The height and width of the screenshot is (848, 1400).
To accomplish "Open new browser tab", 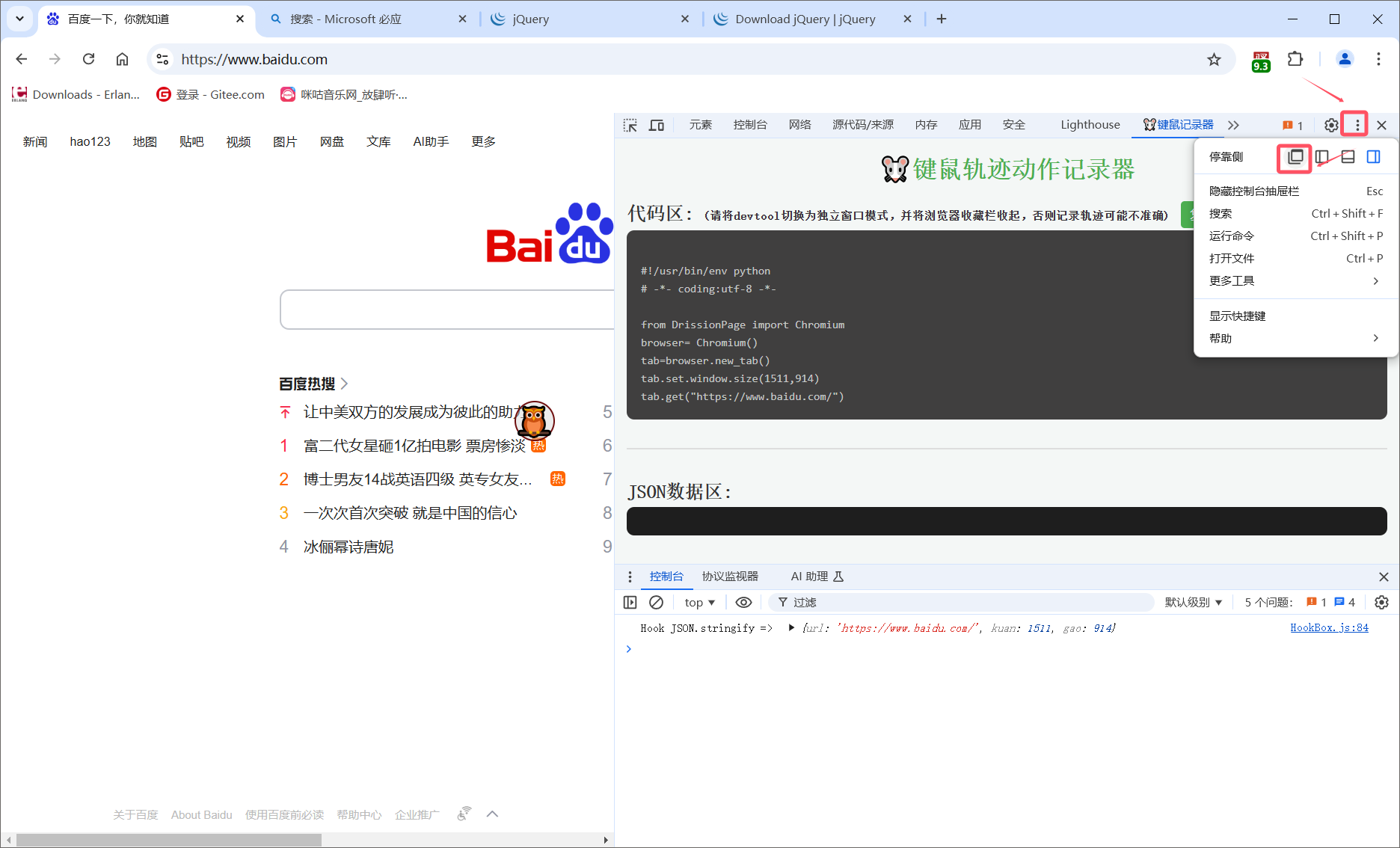I will point(942,19).
